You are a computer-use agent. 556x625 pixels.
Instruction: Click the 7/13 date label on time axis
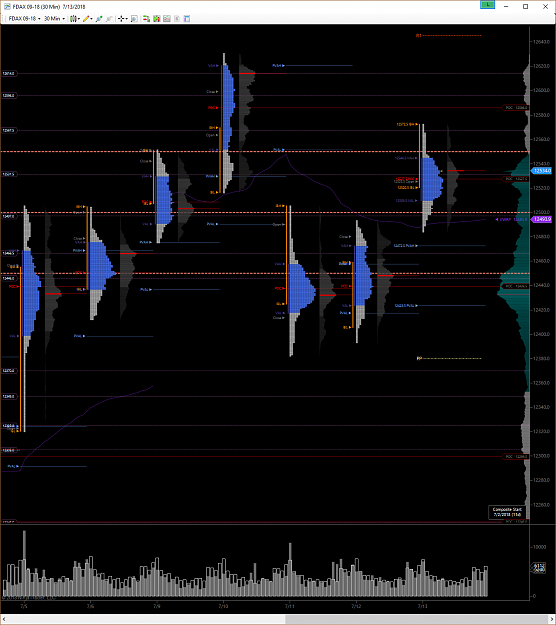(422, 606)
